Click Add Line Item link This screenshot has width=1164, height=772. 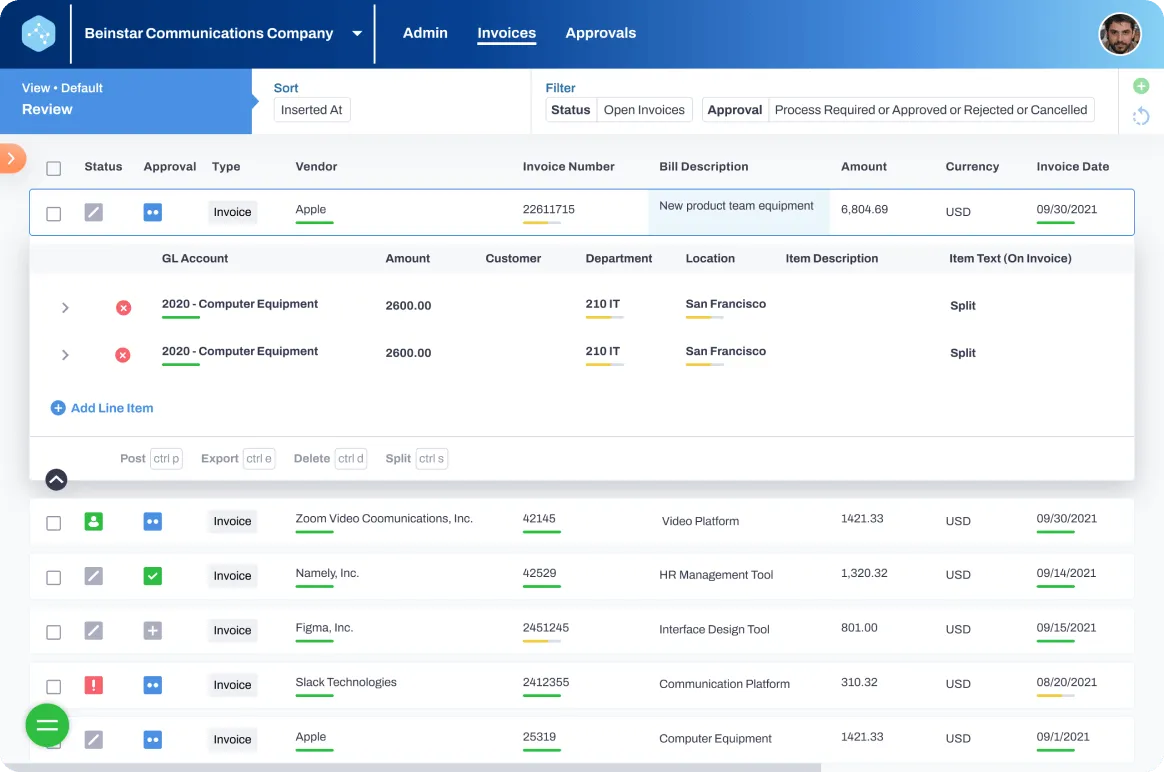click(x=102, y=408)
